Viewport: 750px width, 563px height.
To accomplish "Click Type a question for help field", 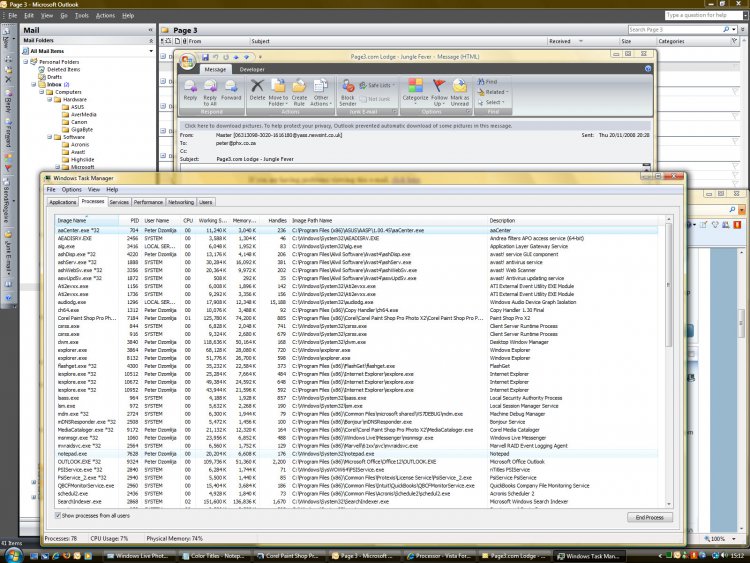I will tap(703, 15).
